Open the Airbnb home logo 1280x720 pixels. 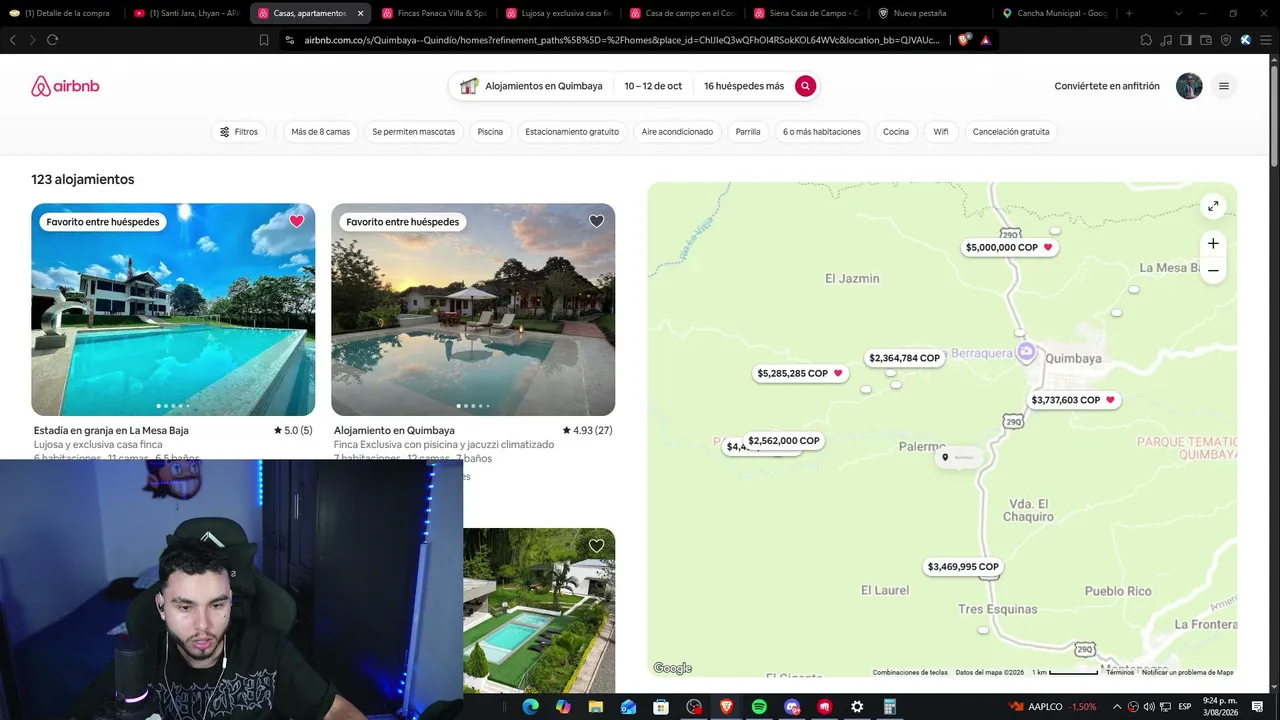(x=65, y=86)
